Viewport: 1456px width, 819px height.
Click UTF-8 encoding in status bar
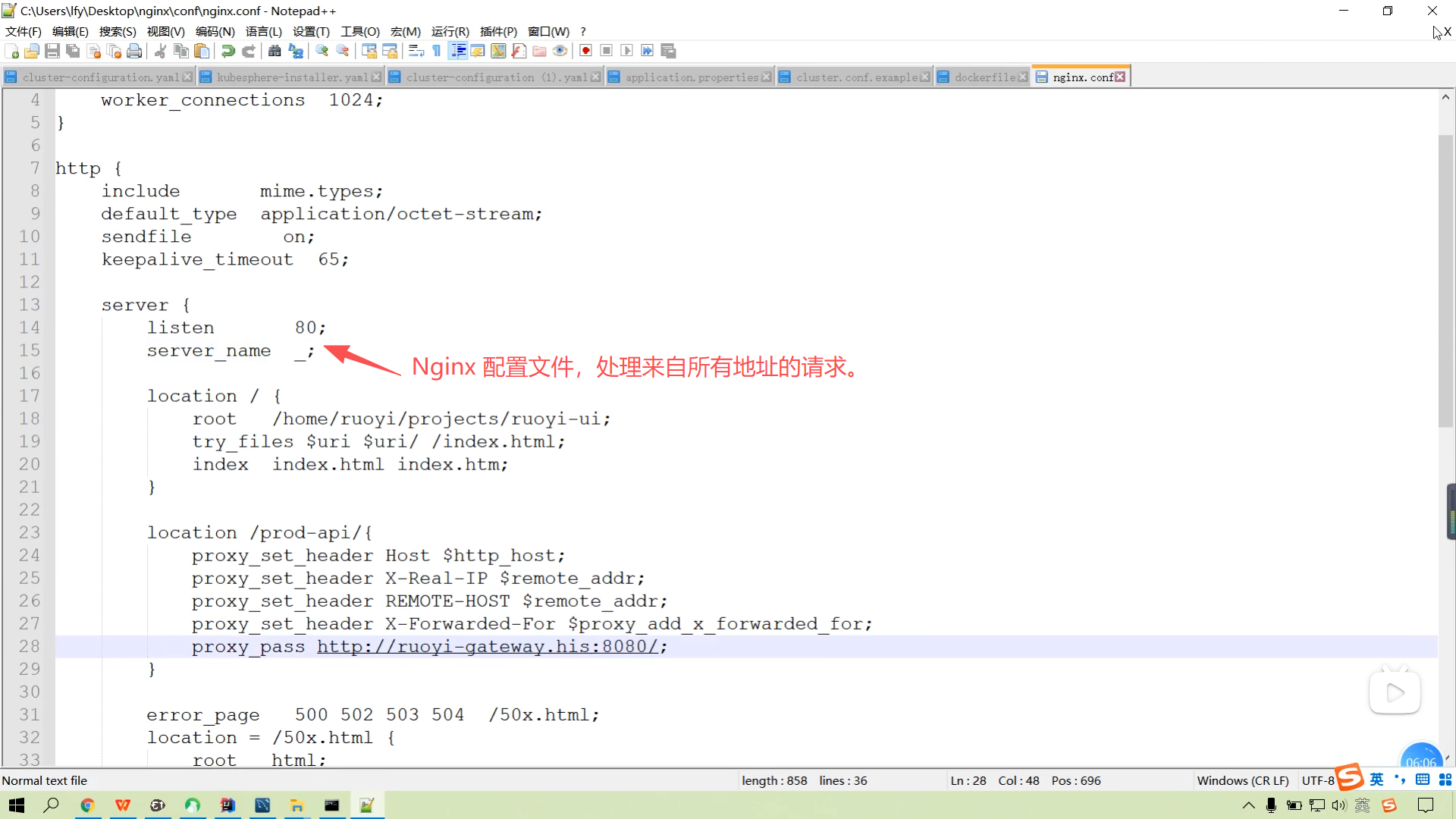click(x=1318, y=780)
